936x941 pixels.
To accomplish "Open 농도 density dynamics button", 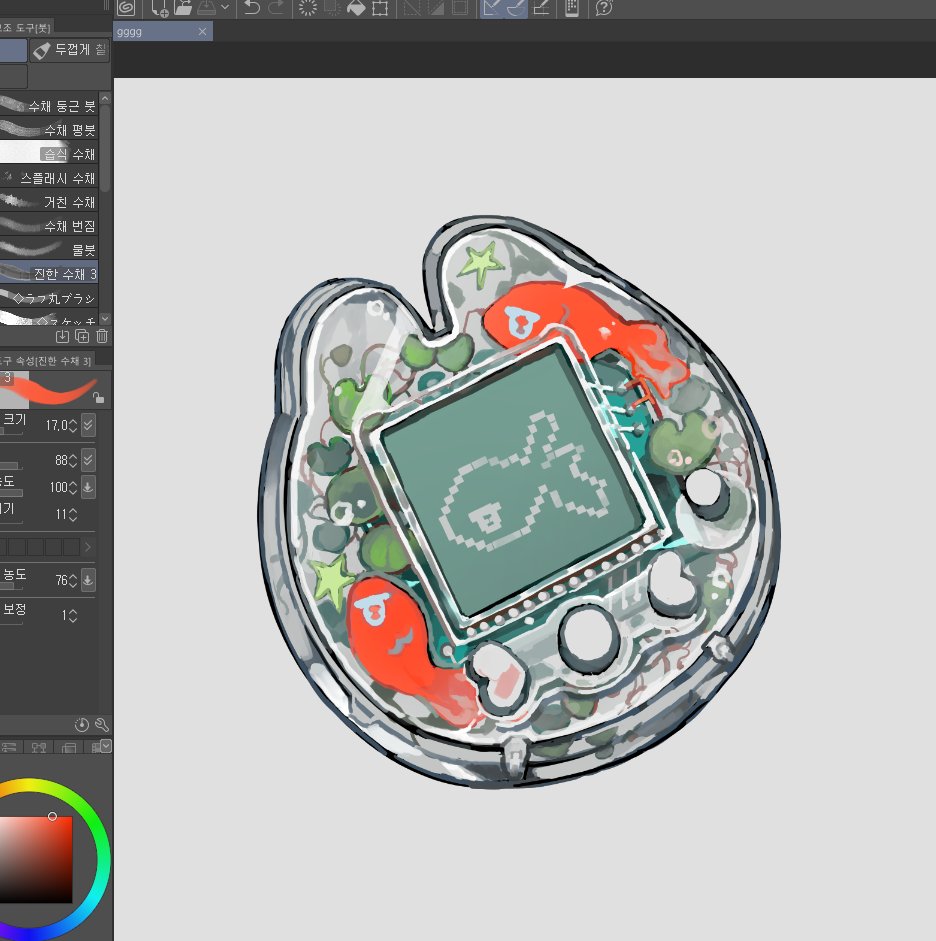I will pyautogui.click(x=88, y=580).
